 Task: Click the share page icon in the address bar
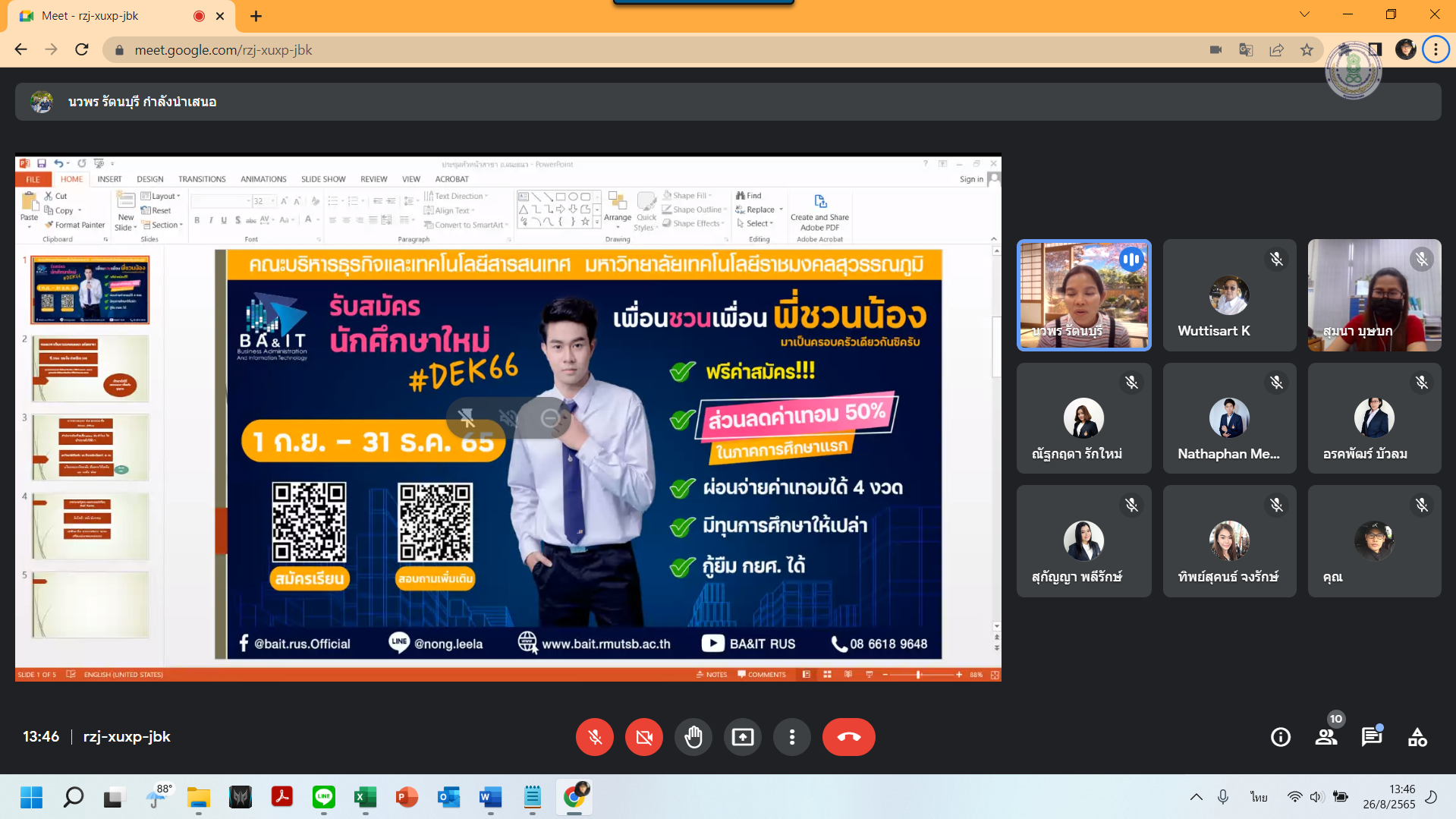pos(1276,50)
